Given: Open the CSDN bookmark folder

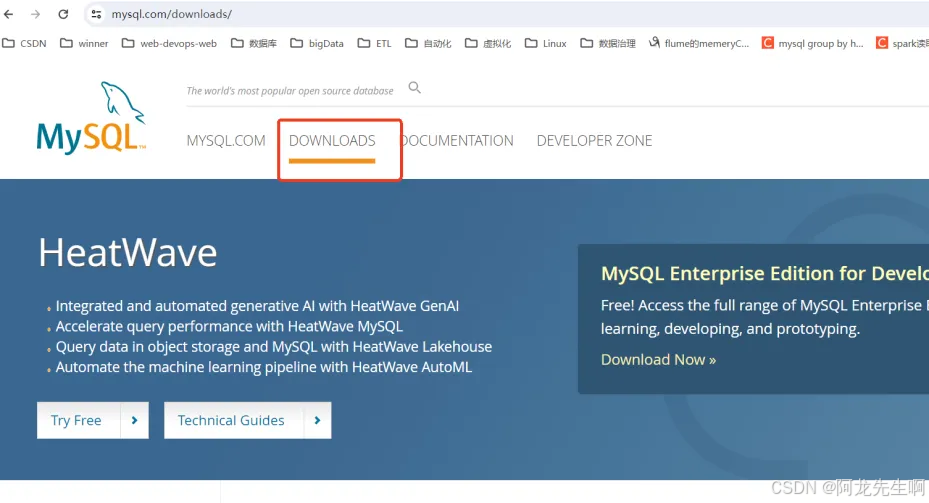Looking at the screenshot, I should (x=25, y=43).
